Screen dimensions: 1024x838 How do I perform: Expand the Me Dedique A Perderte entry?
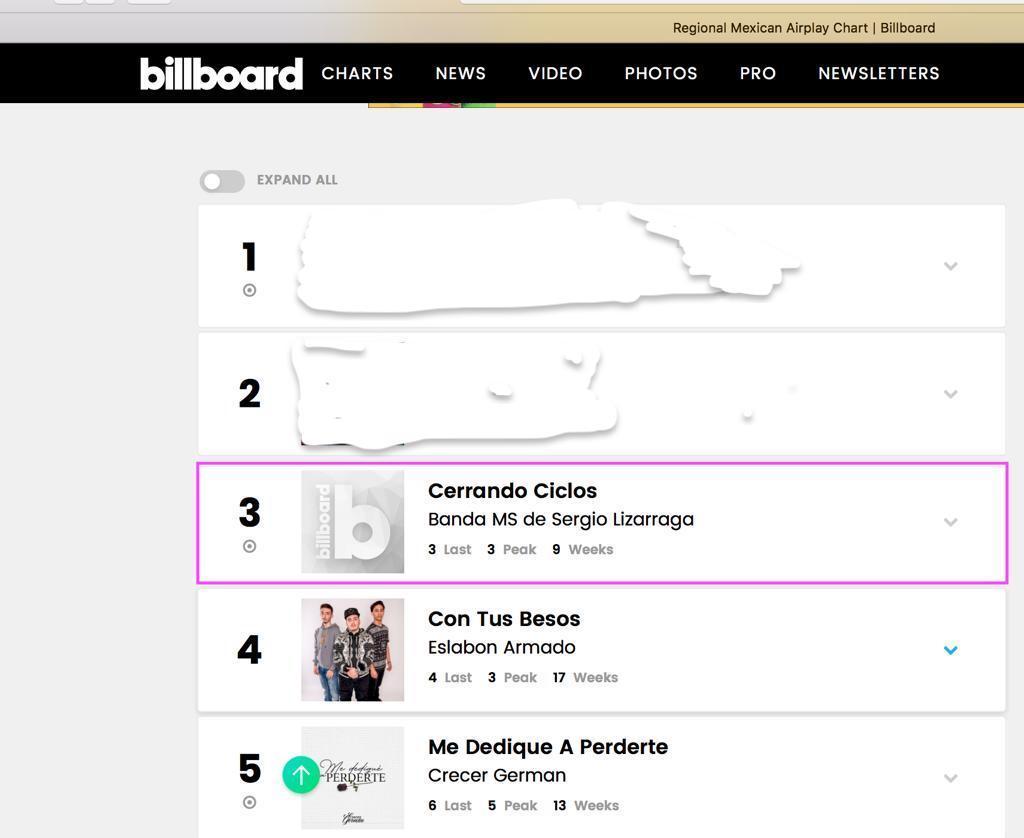(x=950, y=778)
